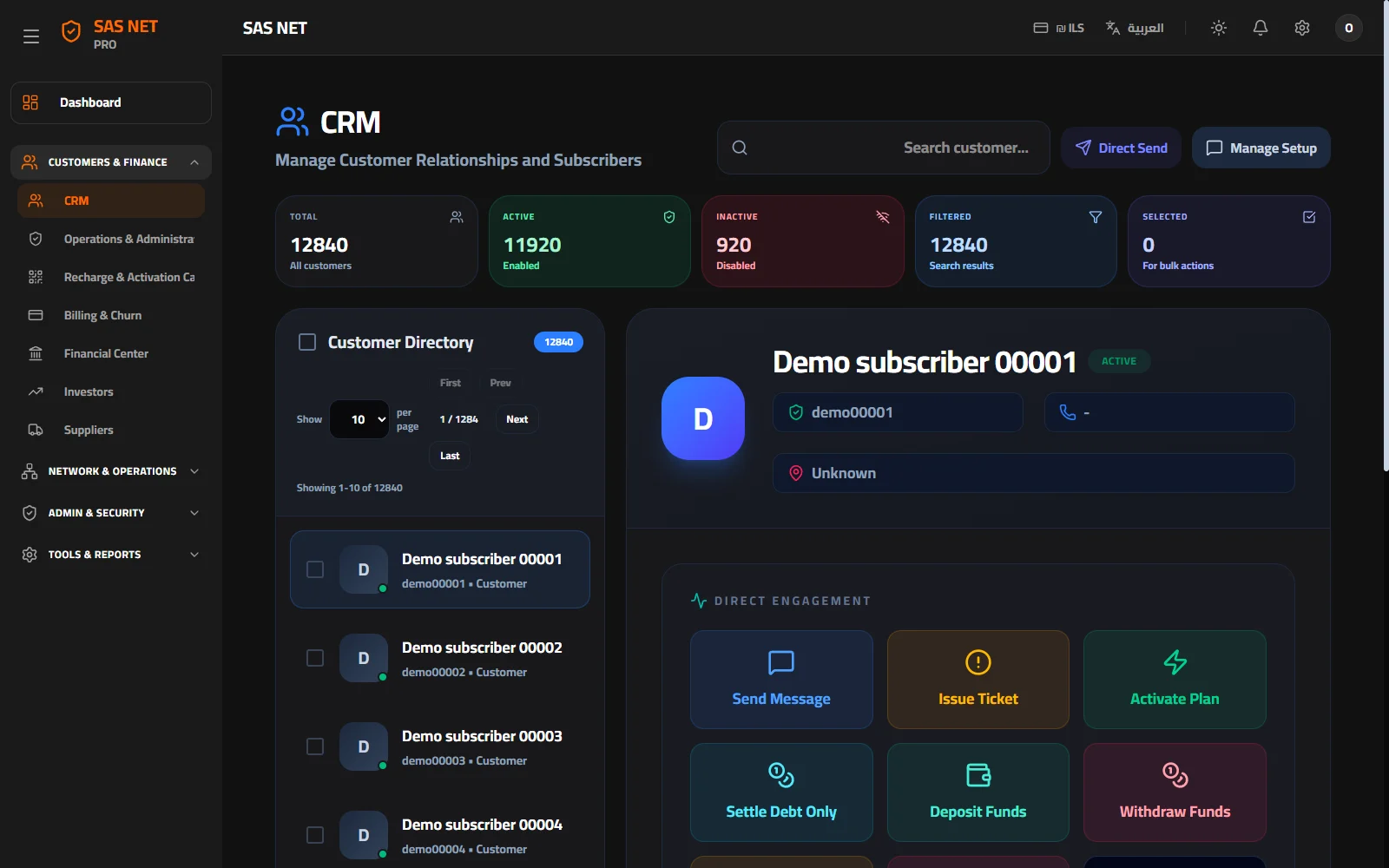The height and width of the screenshot is (868, 1389).
Task: Toggle the light theme sun icon
Action: (x=1219, y=28)
